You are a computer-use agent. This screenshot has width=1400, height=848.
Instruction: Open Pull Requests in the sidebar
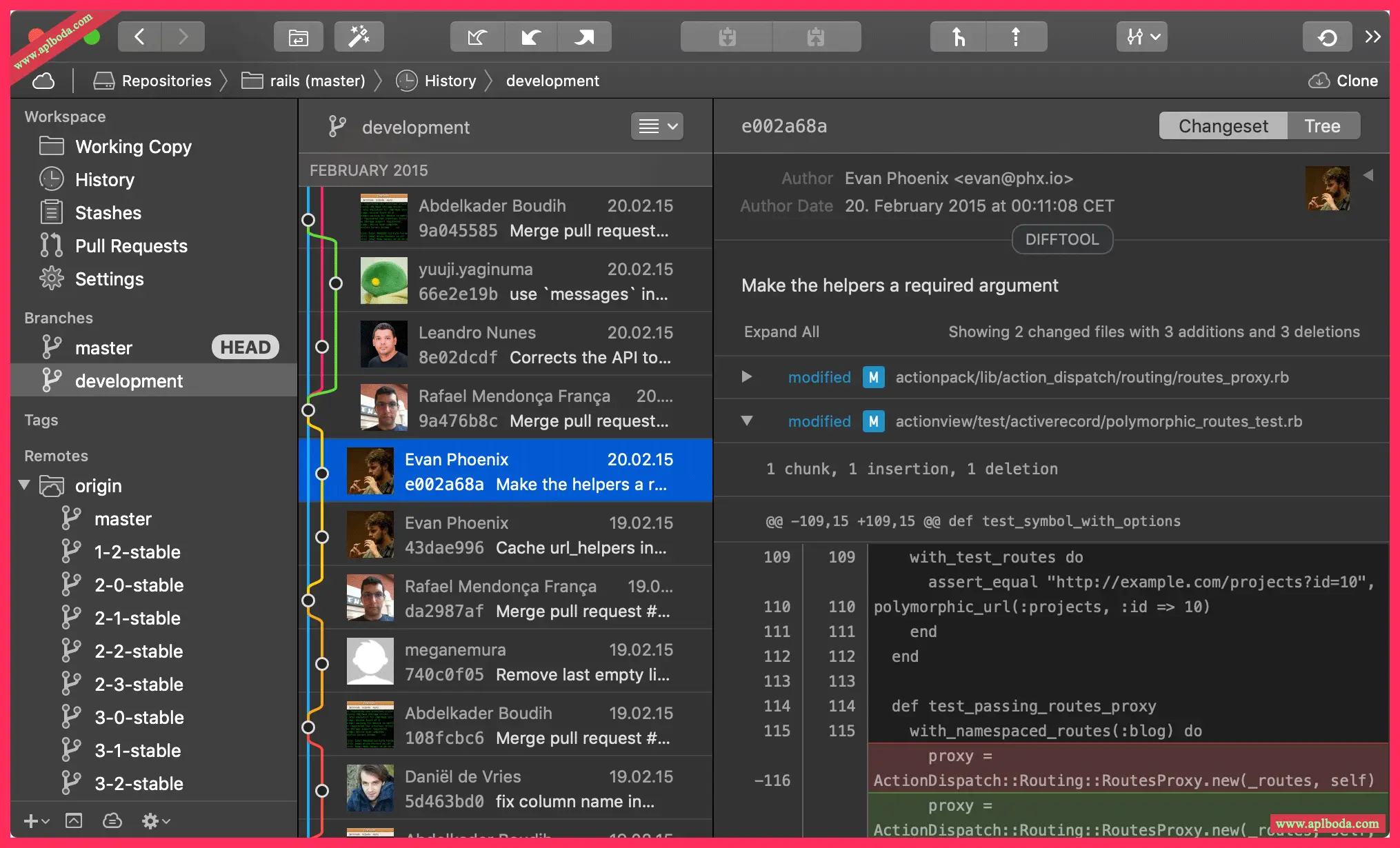click(x=131, y=246)
